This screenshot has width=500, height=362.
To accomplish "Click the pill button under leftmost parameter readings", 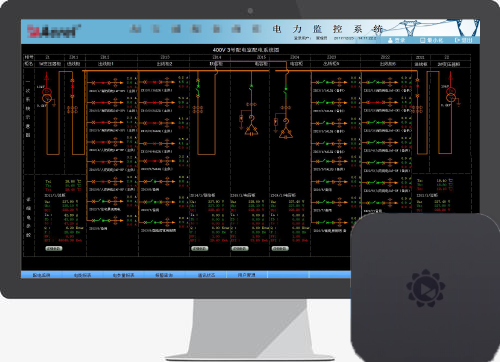I will [54, 248].
